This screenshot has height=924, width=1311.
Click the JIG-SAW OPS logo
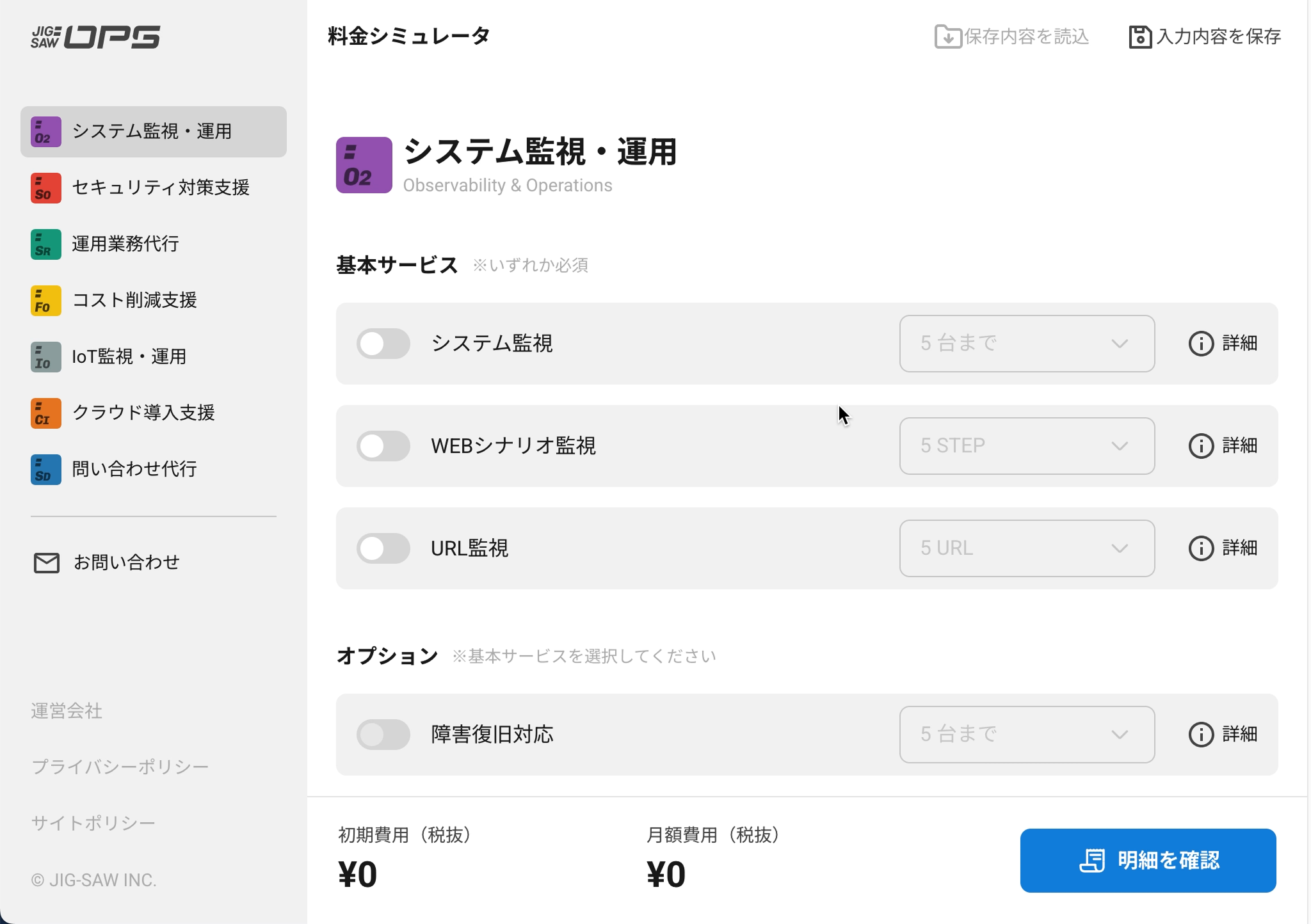[x=95, y=37]
